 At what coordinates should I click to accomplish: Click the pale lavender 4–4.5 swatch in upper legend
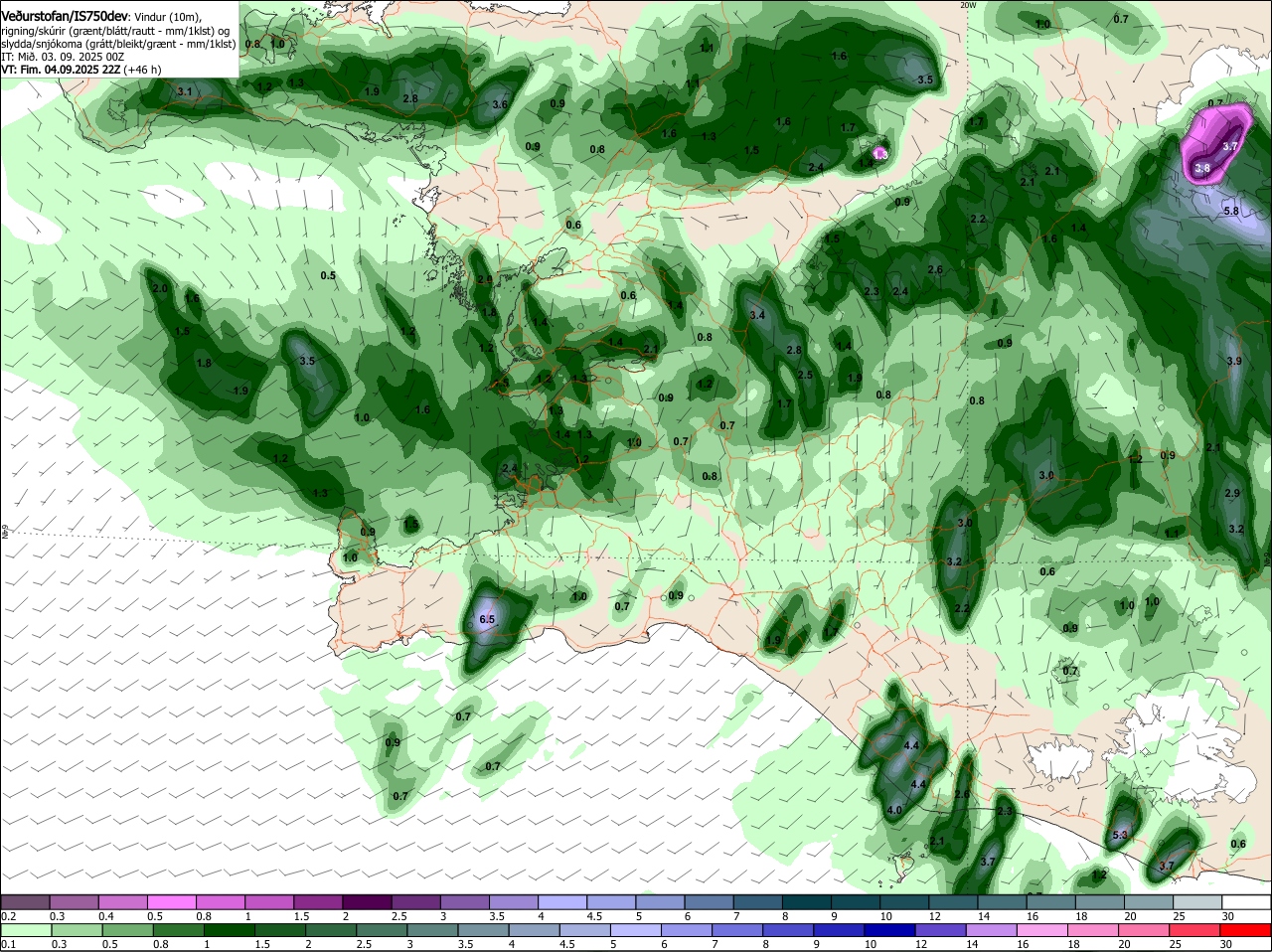coord(562,901)
